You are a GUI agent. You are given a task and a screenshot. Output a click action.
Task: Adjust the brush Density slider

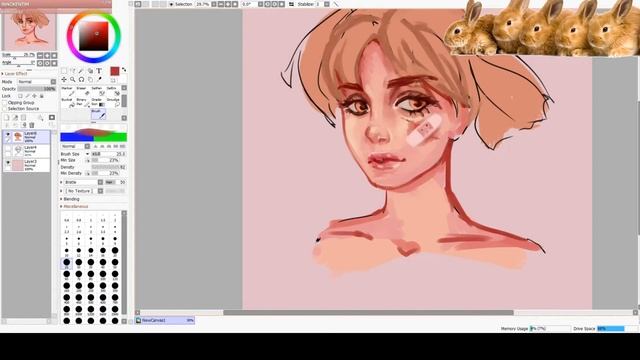click(109, 167)
